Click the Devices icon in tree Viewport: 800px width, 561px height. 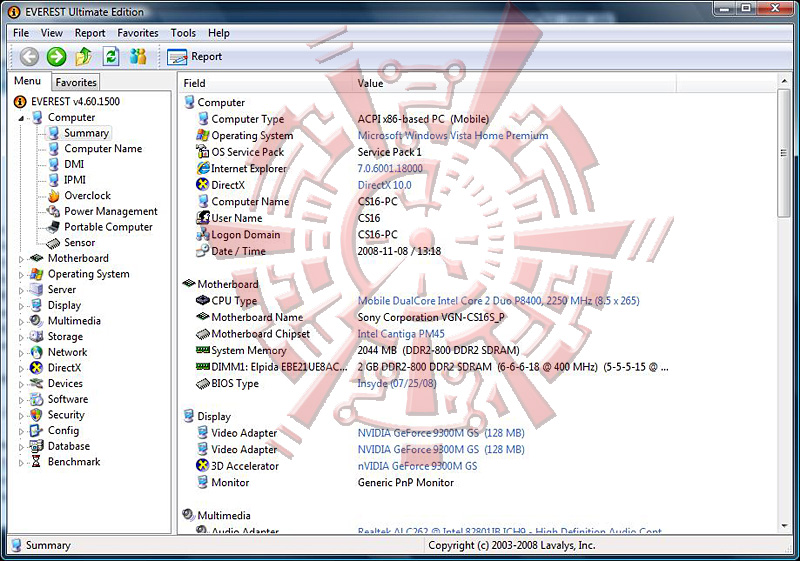[36, 384]
